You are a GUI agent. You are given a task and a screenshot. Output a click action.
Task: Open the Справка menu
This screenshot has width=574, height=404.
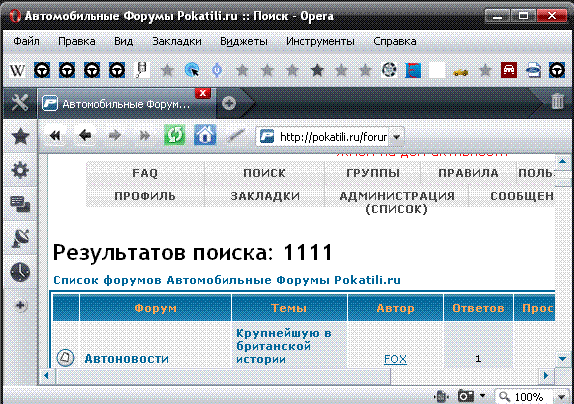[395, 41]
